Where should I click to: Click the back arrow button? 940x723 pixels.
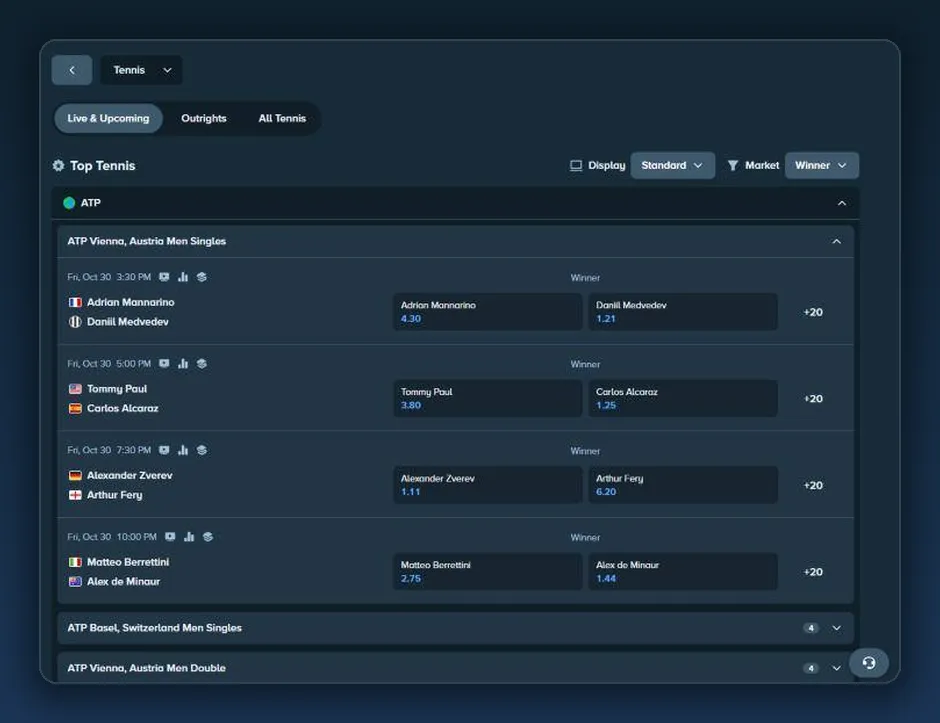(72, 70)
